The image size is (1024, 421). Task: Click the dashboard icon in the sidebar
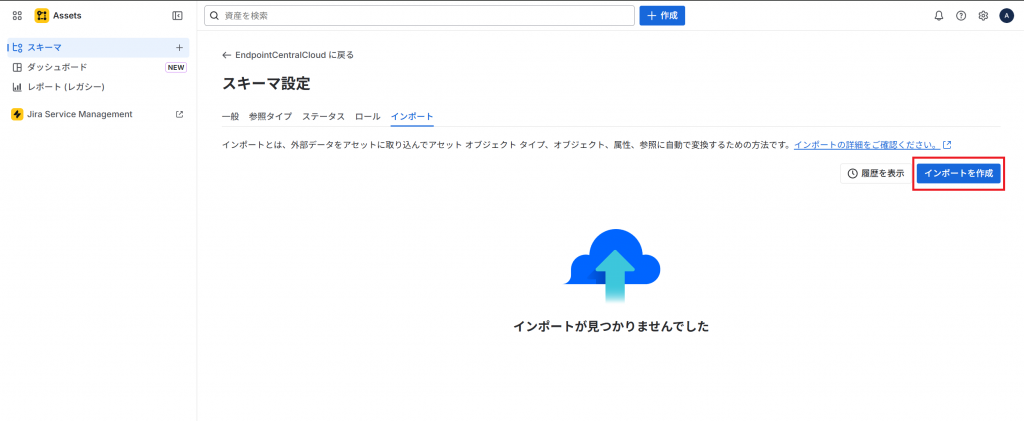[18, 67]
